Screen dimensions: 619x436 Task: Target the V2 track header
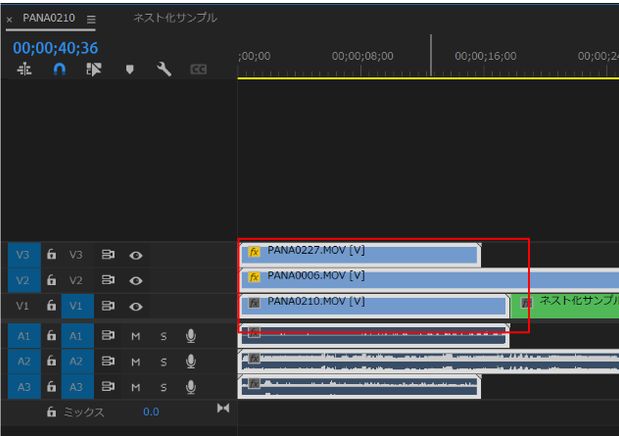(x=76, y=280)
